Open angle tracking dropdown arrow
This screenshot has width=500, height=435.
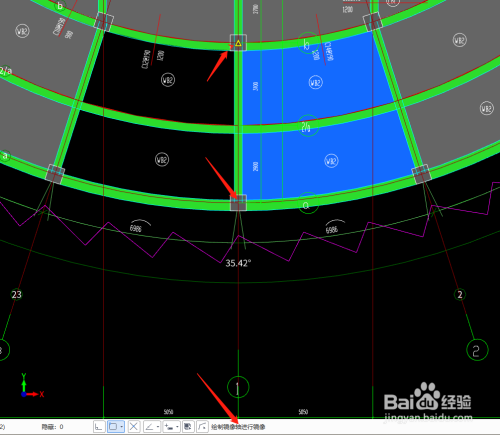tap(158, 427)
